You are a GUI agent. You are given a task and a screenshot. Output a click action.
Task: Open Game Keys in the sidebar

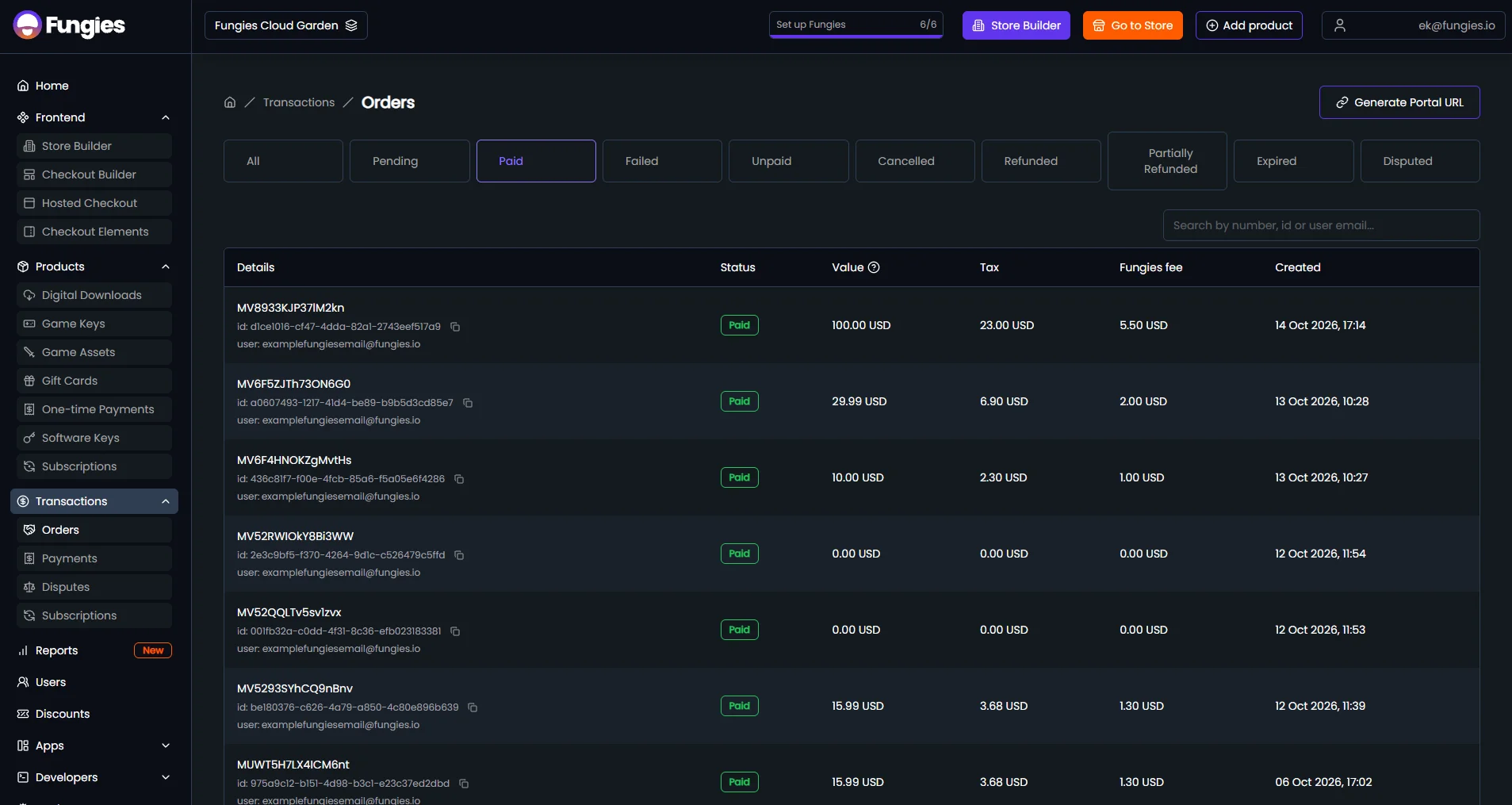[94, 324]
